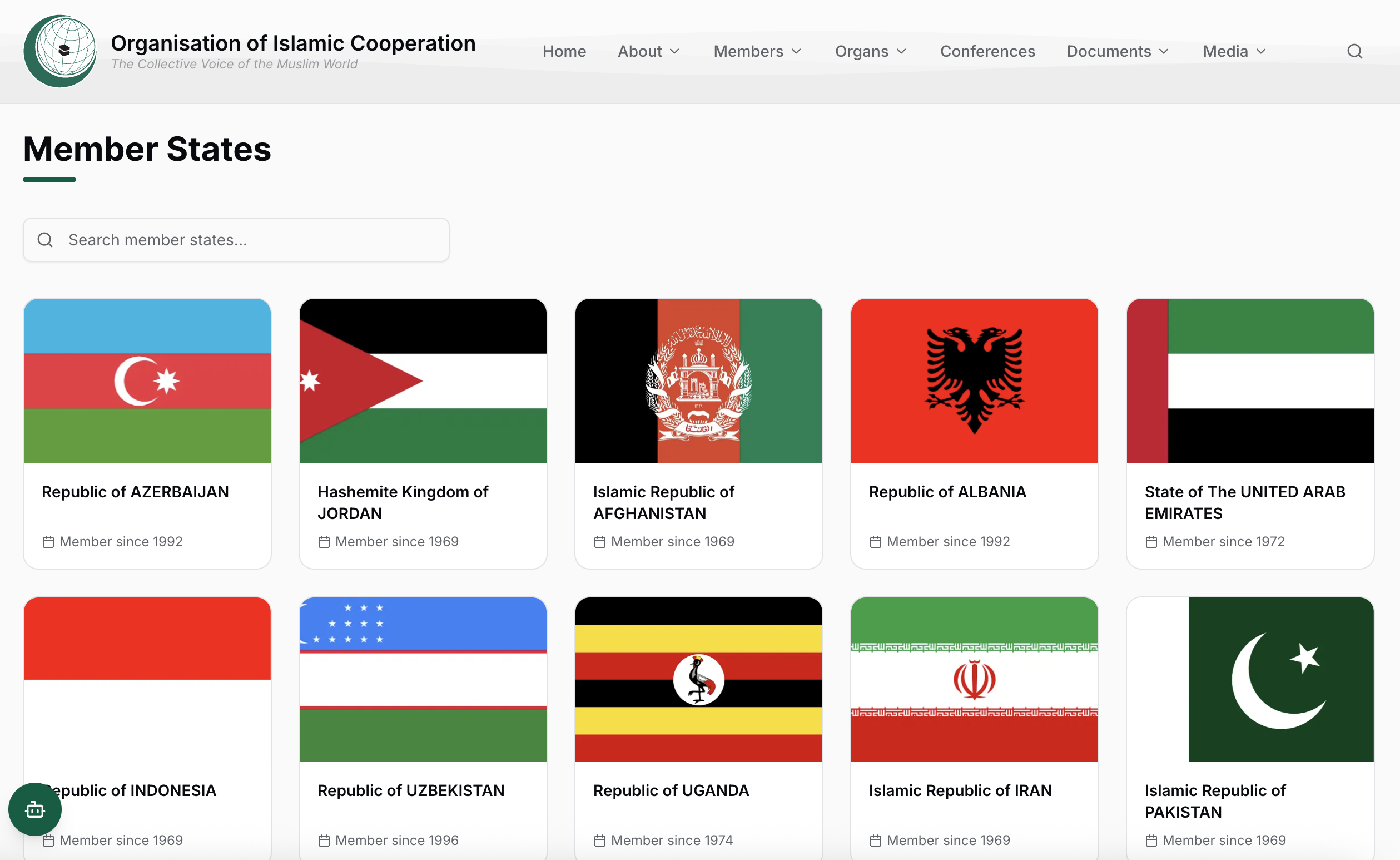Image resolution: width=1400 pixels, height=860 pixels.
Task: Open State of The UNITED ARAB EMIRATES link
Action: pyautogui.click(x=1245, y=503)
